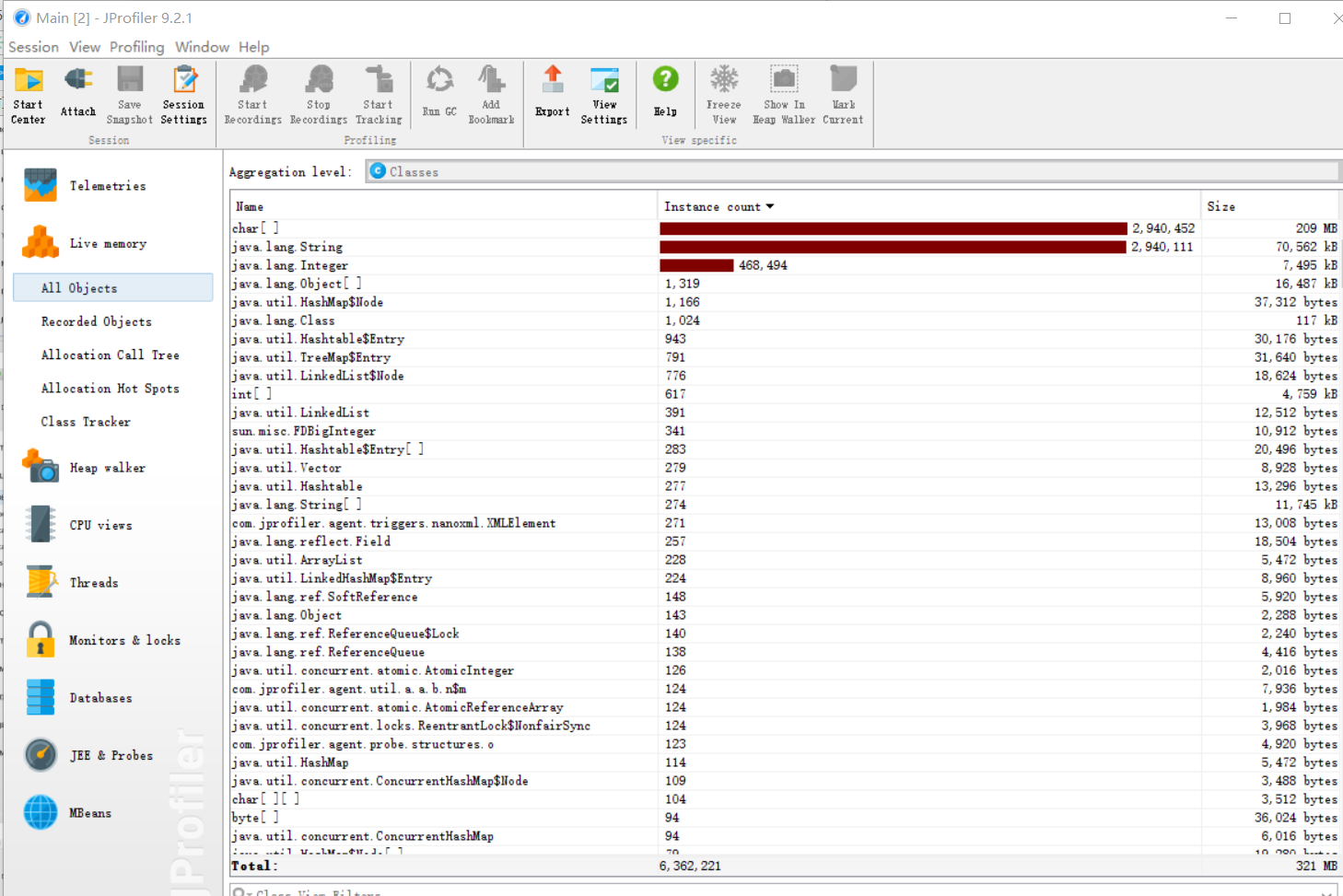
Task: Select the java.lang.ref.SoftReference row
Action: point(785,597)
